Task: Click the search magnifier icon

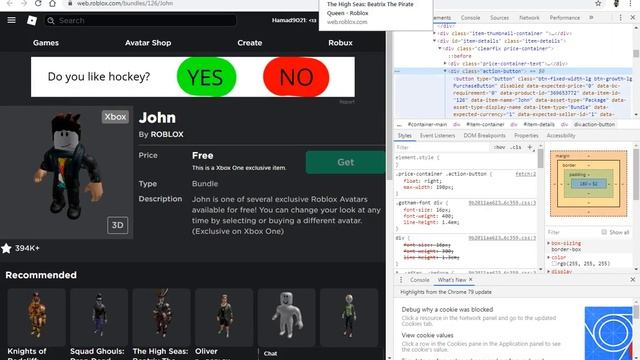Action: (x=51, y=20)
